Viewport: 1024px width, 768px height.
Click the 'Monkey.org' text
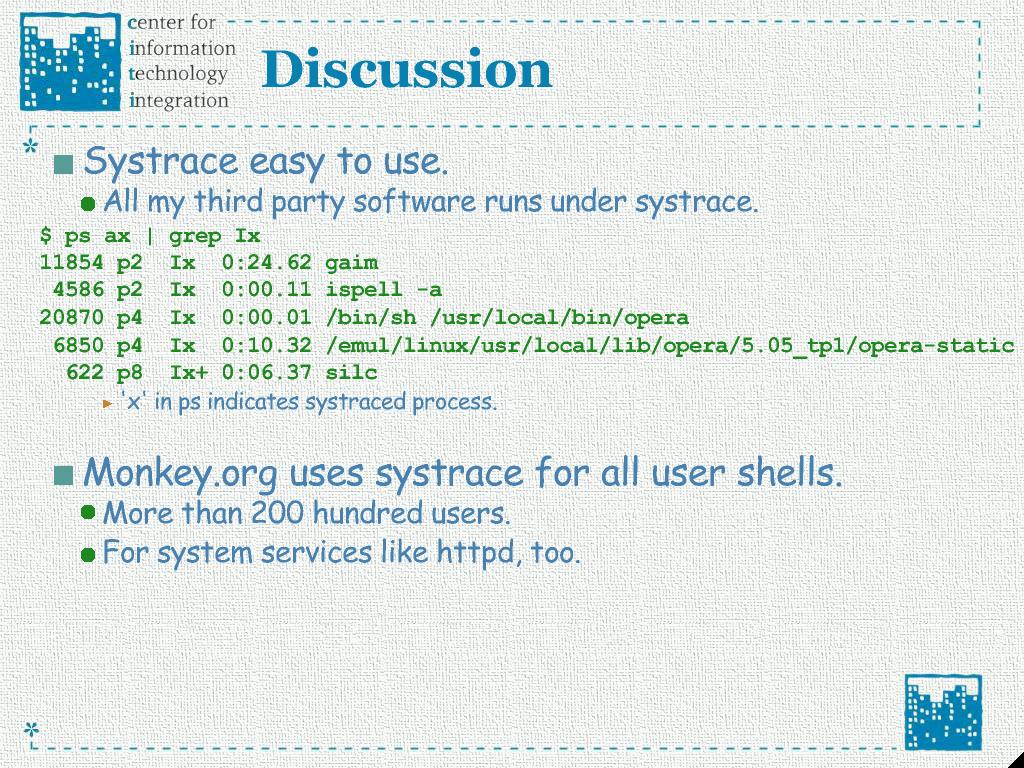coord(180,472)
